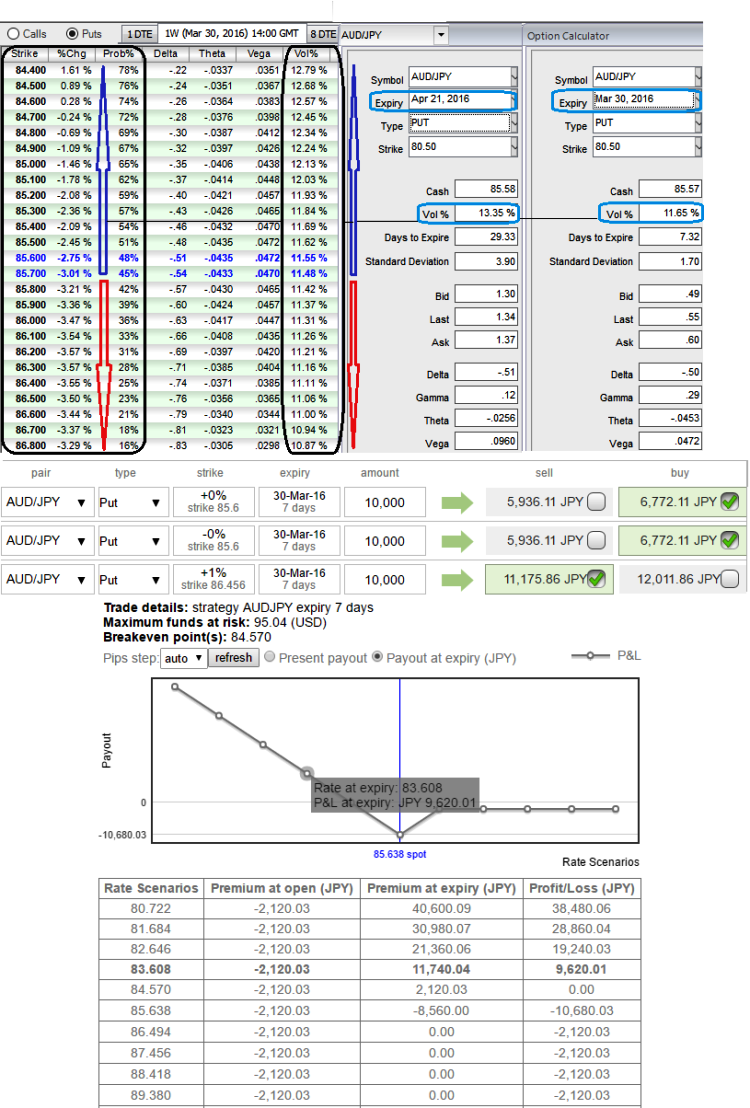The height and width of the screenshot is (1108, 750).
Task: Sort by the Vega column header
Action: tap(259, 54)
